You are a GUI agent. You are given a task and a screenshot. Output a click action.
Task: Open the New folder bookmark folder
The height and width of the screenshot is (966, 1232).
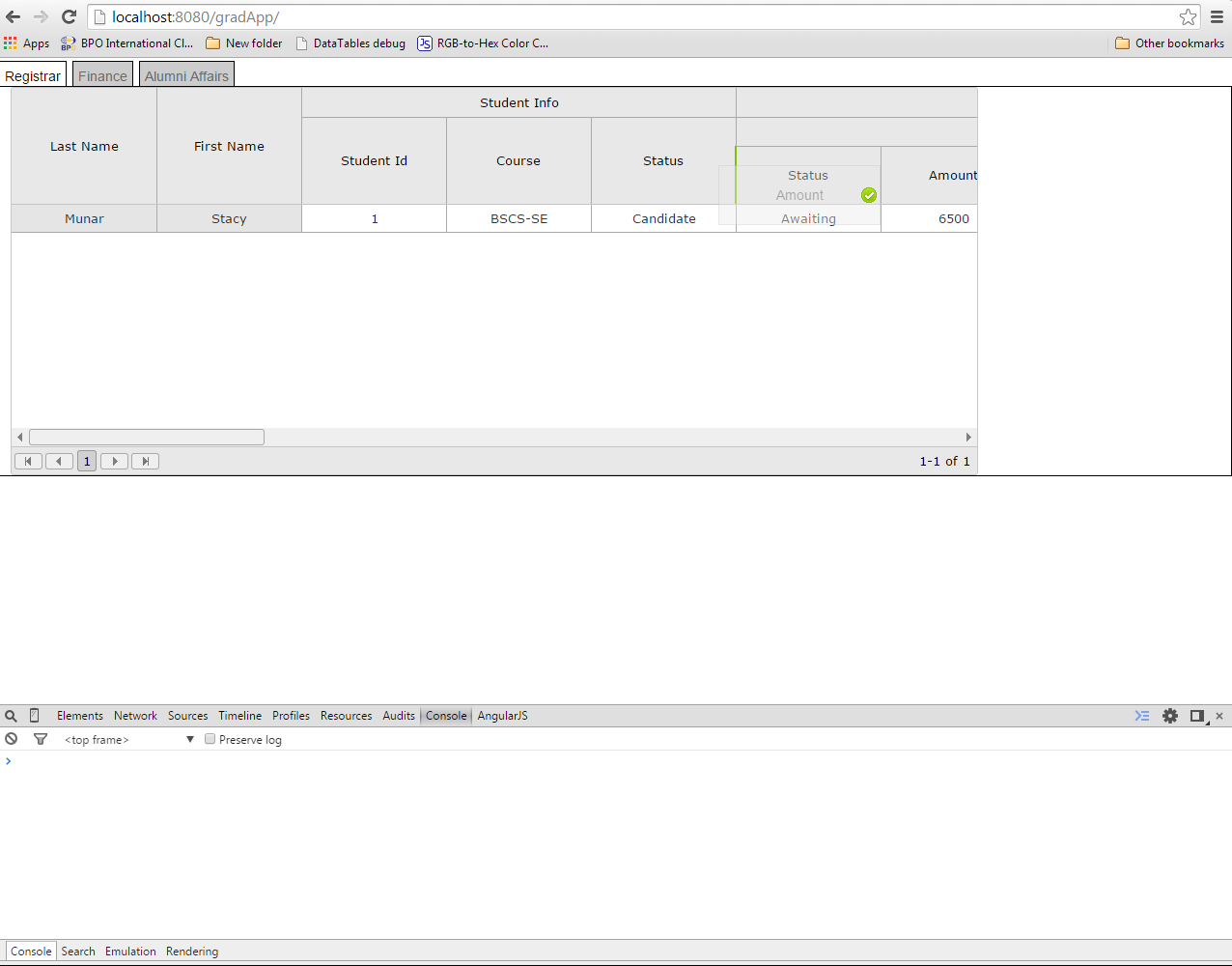point(244,43)
